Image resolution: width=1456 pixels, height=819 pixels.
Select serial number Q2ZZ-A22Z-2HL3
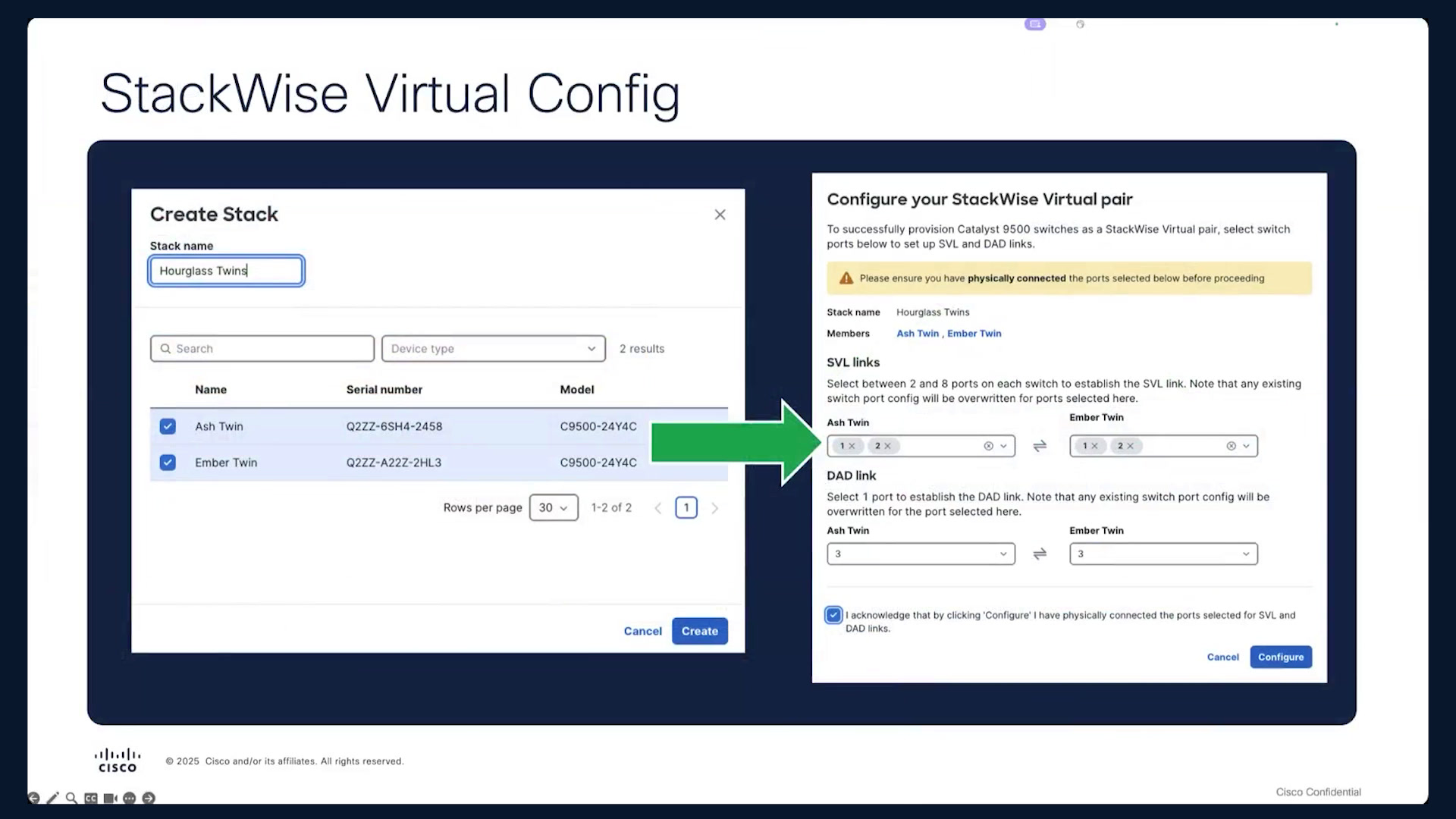394,463
